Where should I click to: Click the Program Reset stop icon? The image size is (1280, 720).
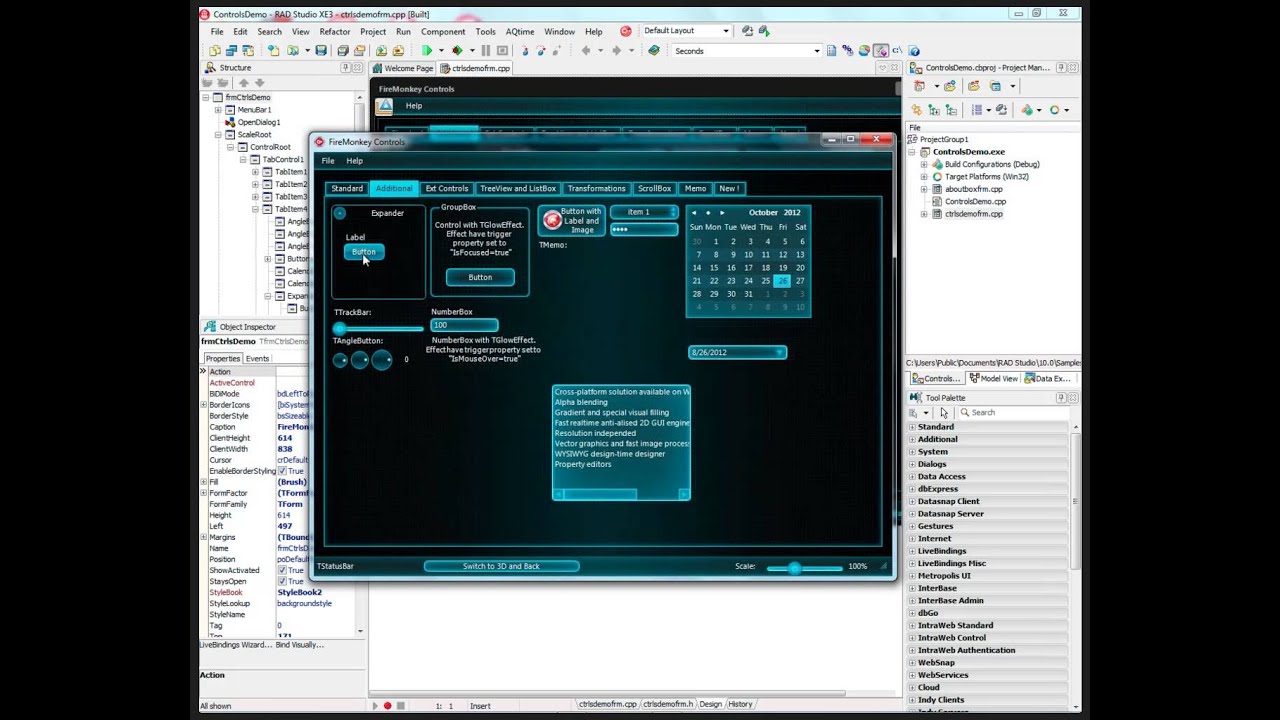(x=503, y=50)
